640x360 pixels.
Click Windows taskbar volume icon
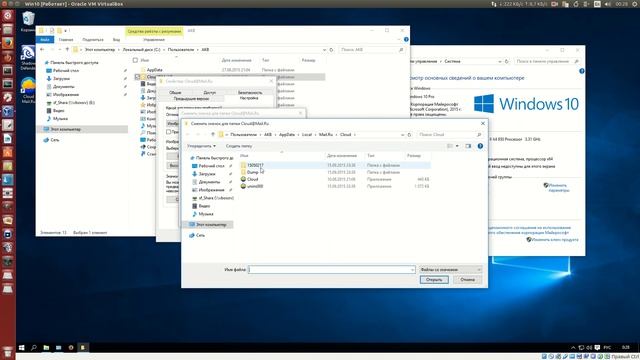(x=589, y=347)
